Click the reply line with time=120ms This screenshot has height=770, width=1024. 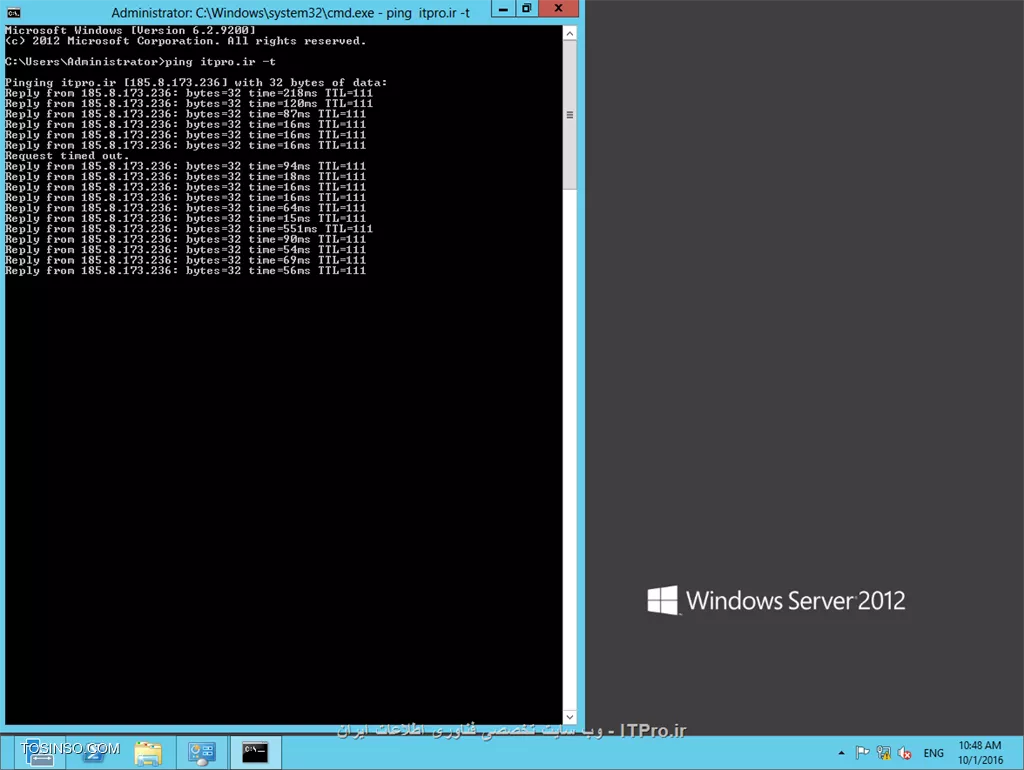point(189,103)
